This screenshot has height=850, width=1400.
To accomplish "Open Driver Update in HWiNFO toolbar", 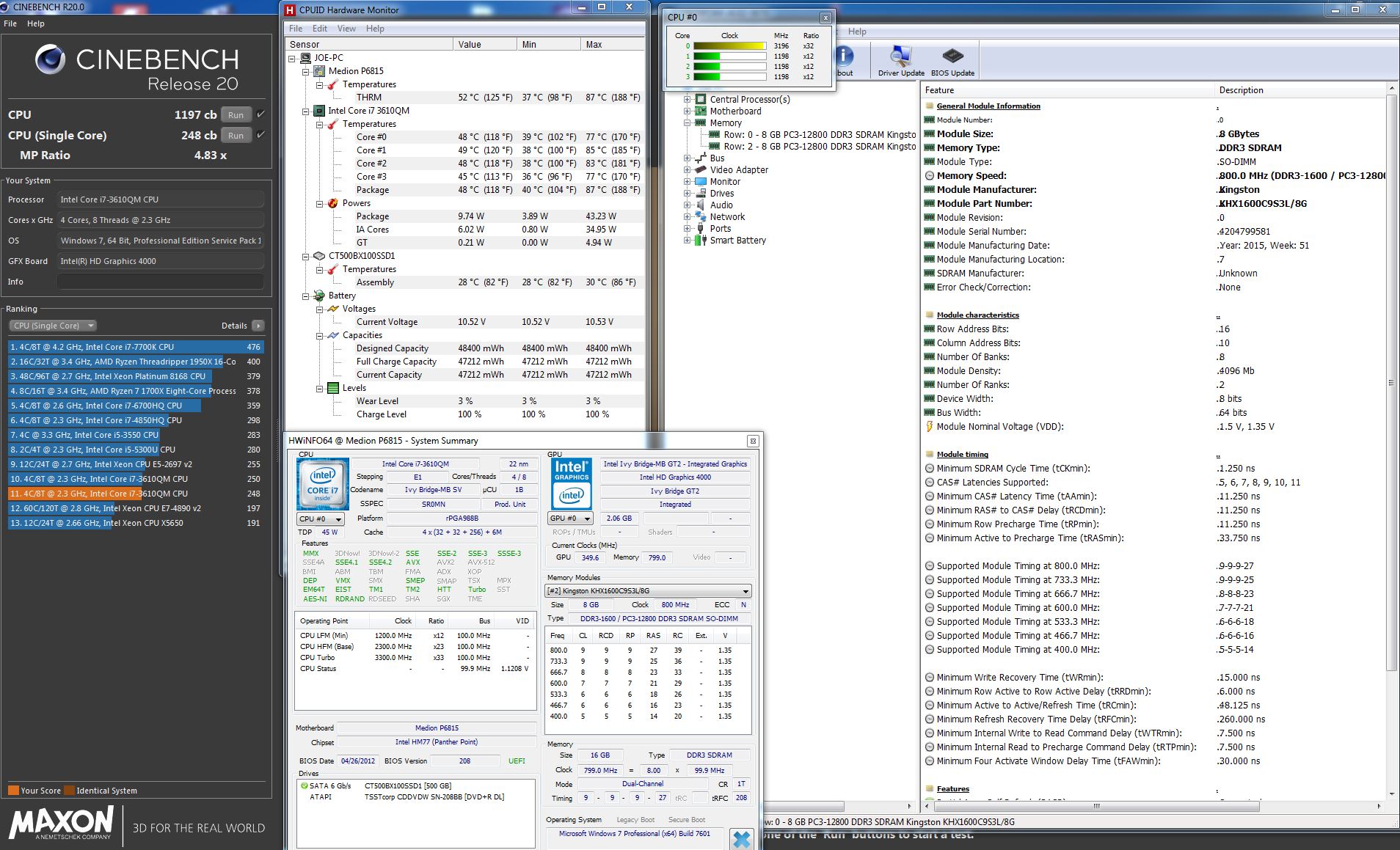I will pyautogui.click(x=901, y=60).
